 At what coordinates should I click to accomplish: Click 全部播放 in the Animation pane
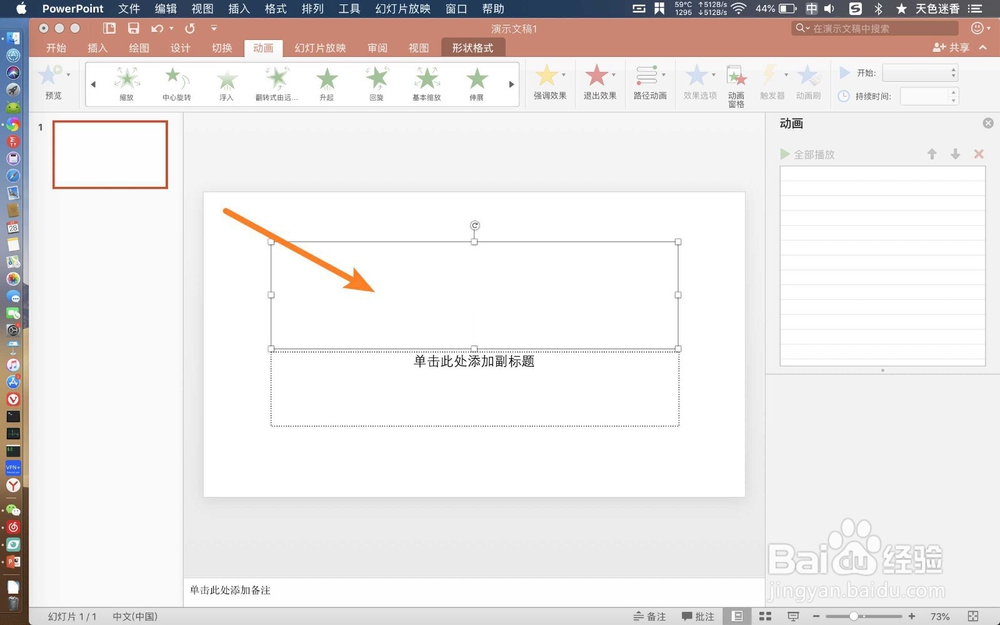point(812,154)
